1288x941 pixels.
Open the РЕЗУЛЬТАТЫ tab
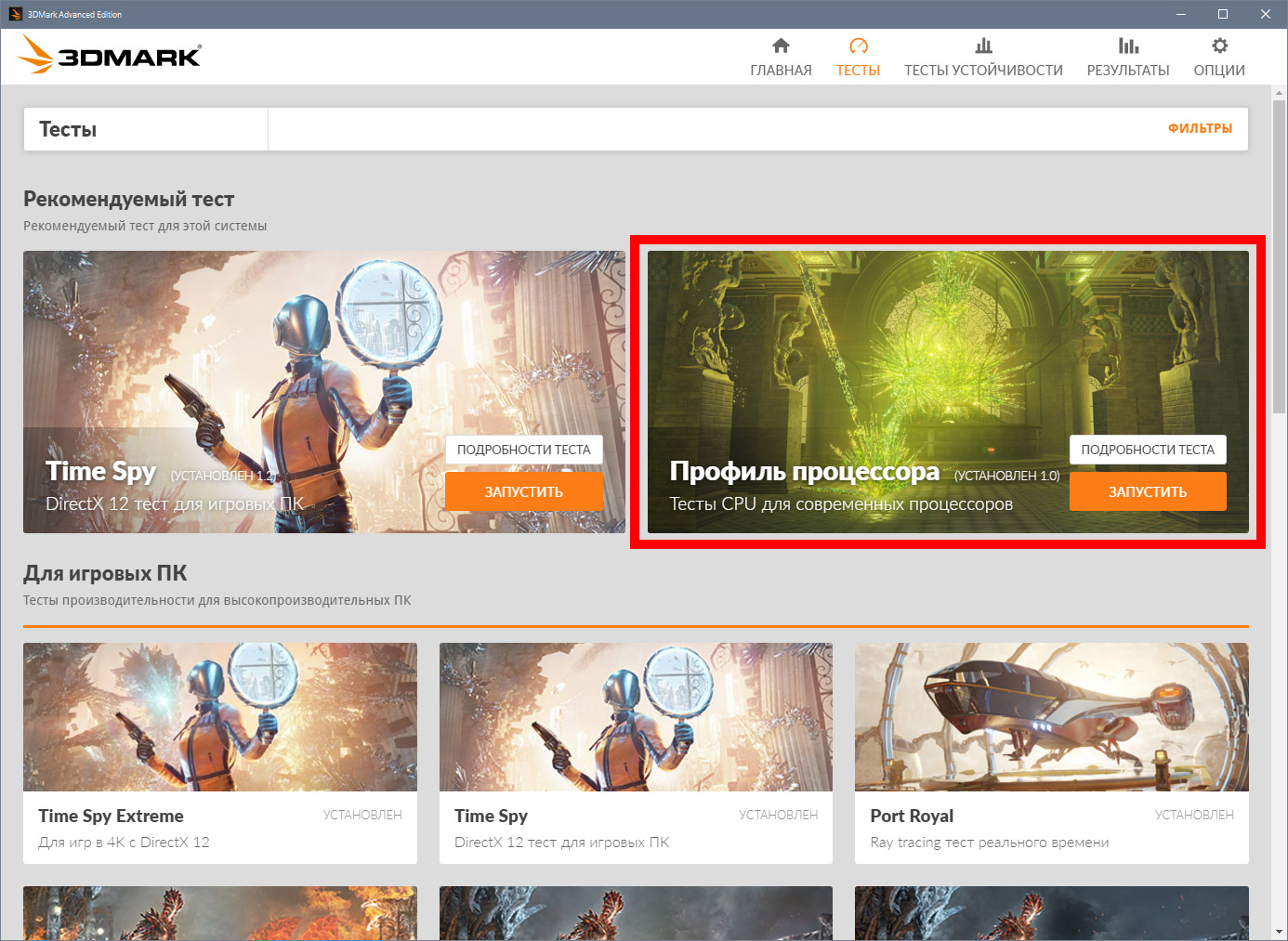click(1128, 70)
